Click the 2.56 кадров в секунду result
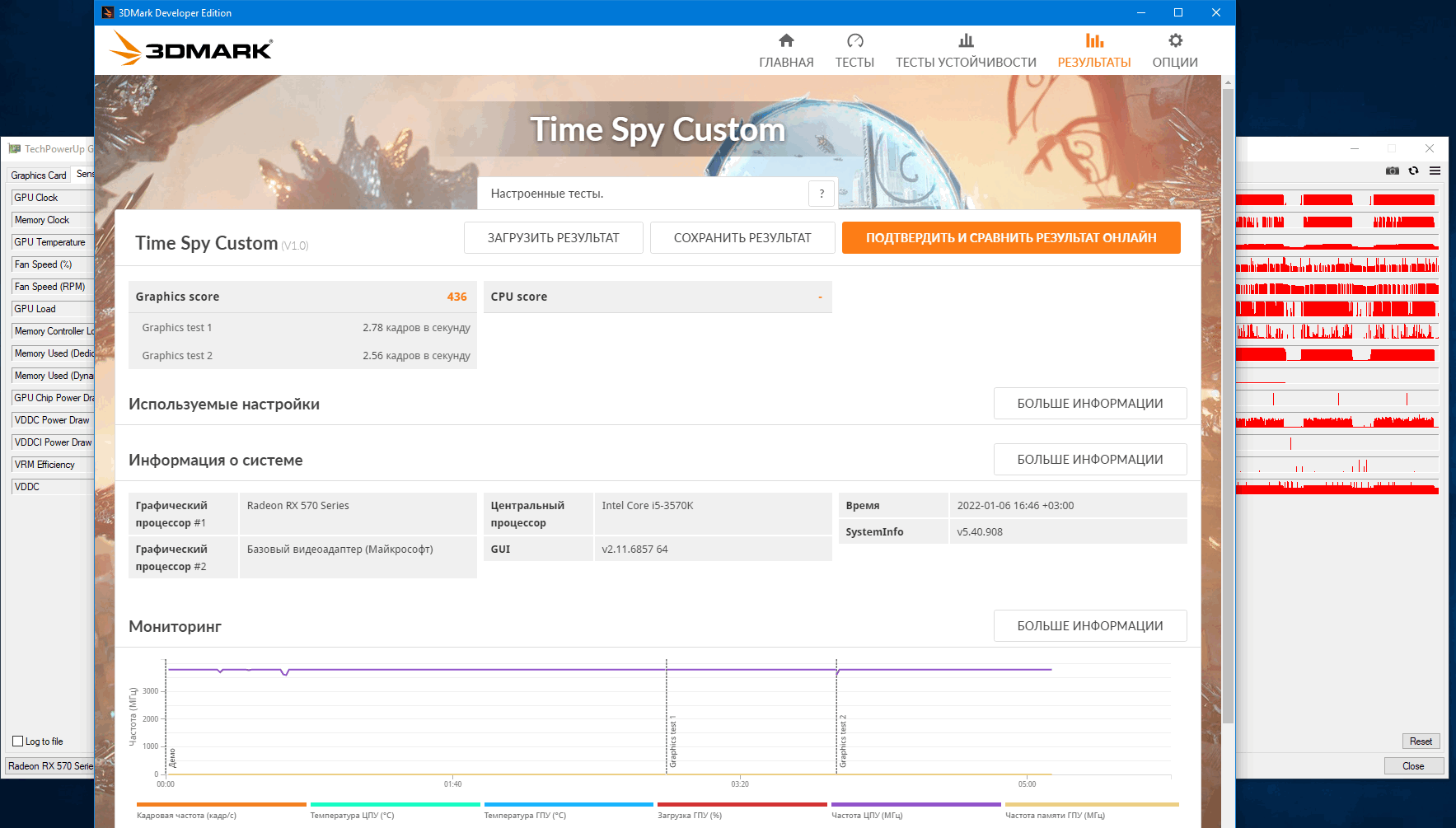The height and width of the screenshot is (828, 1456). [x=416, y=356]
